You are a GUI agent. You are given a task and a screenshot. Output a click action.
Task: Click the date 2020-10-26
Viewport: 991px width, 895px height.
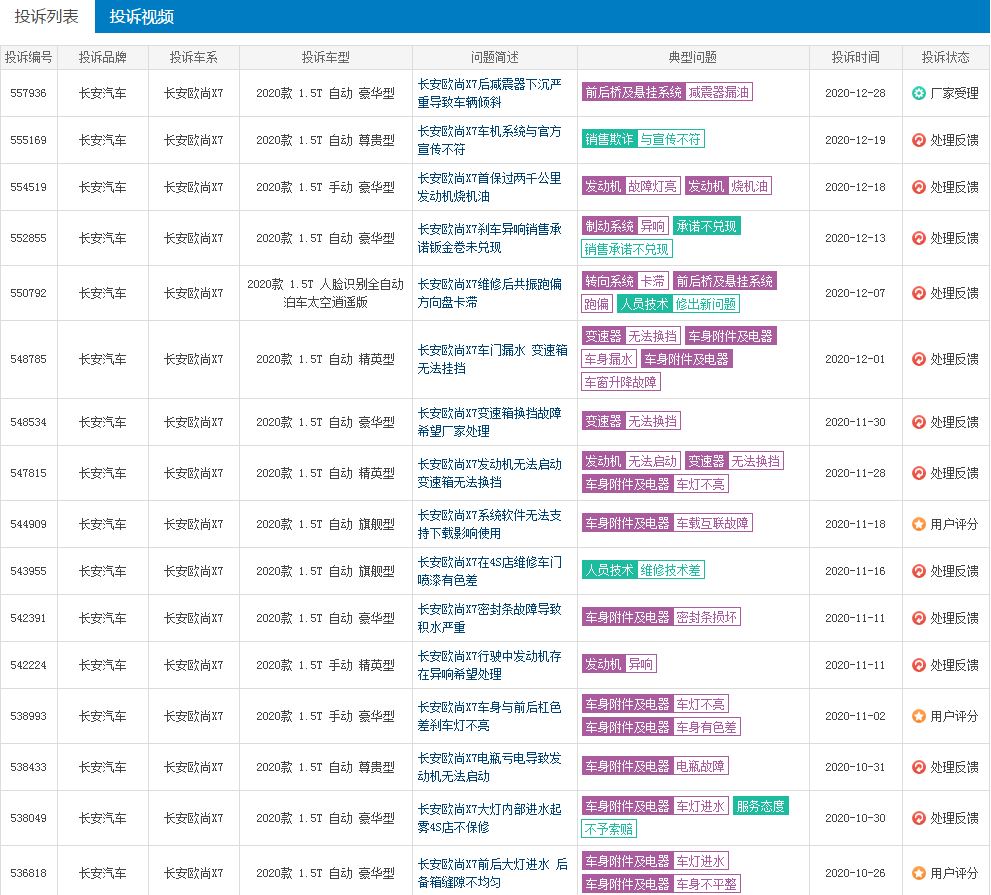coord(856,873)
